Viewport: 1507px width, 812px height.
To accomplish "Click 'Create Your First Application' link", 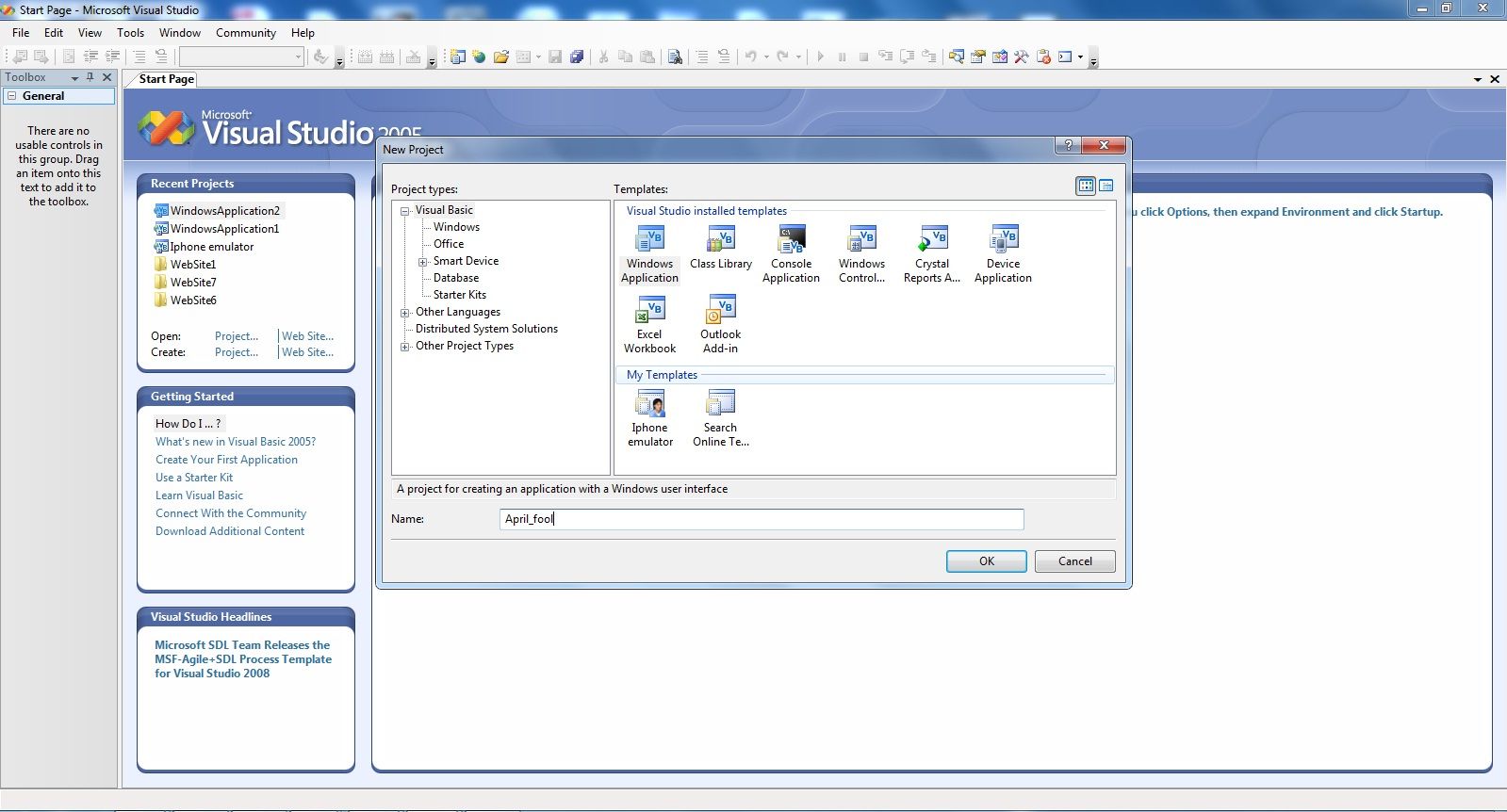I will tap(226, 460).
